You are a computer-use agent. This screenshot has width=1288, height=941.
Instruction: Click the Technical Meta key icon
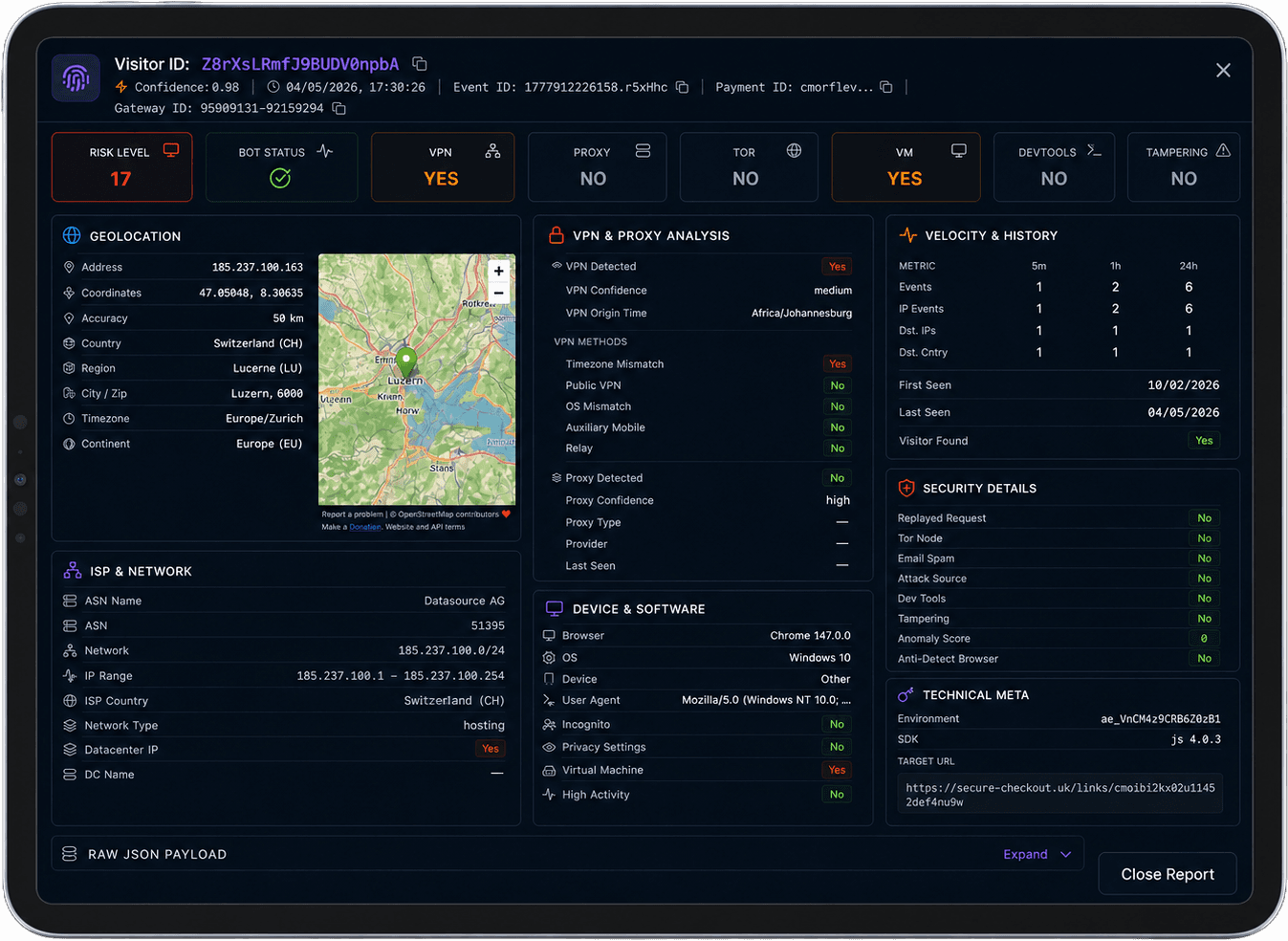click(906, 695)
